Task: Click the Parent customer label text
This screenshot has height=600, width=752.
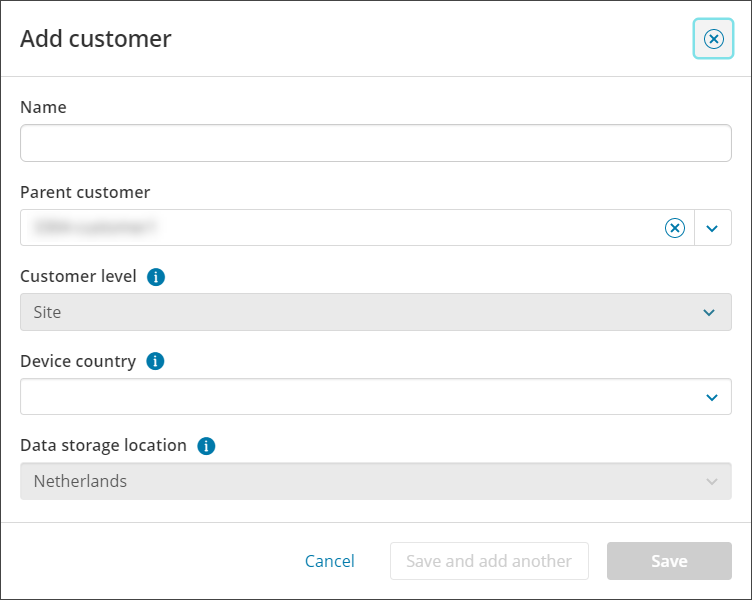Action: tap(85, 192)
